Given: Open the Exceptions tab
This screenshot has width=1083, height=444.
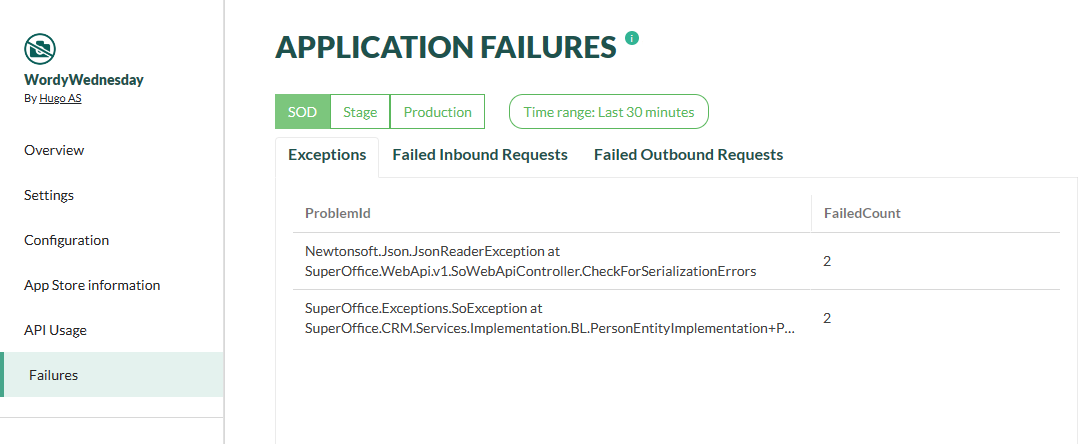Looking at the screenshot, I should pos(327,155).
